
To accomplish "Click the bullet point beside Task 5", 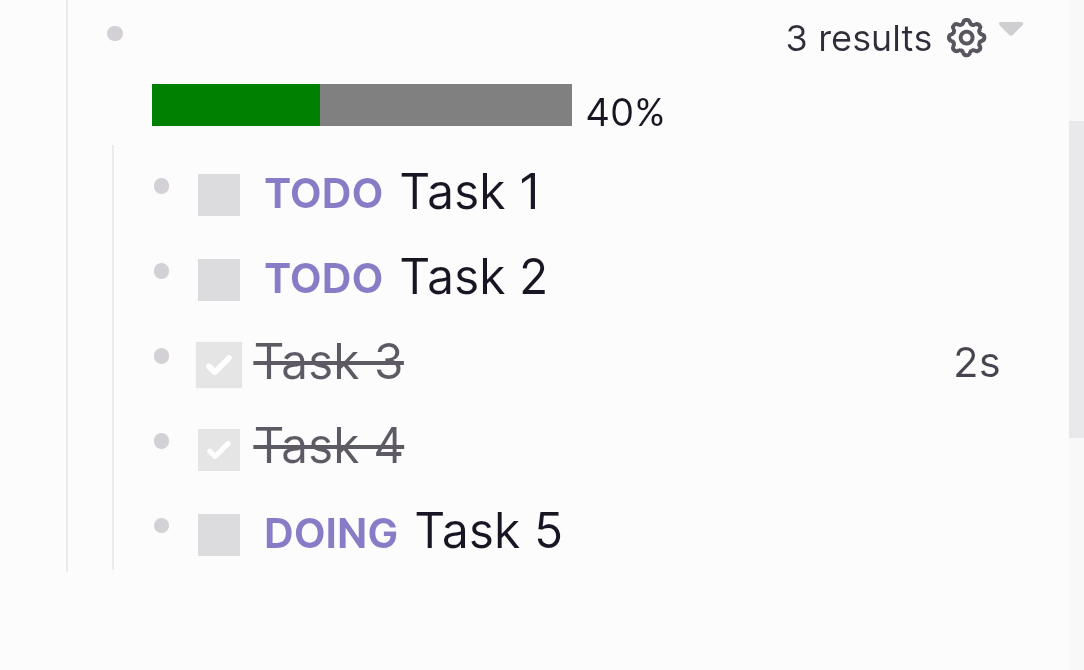I will (x=161, y=524).
